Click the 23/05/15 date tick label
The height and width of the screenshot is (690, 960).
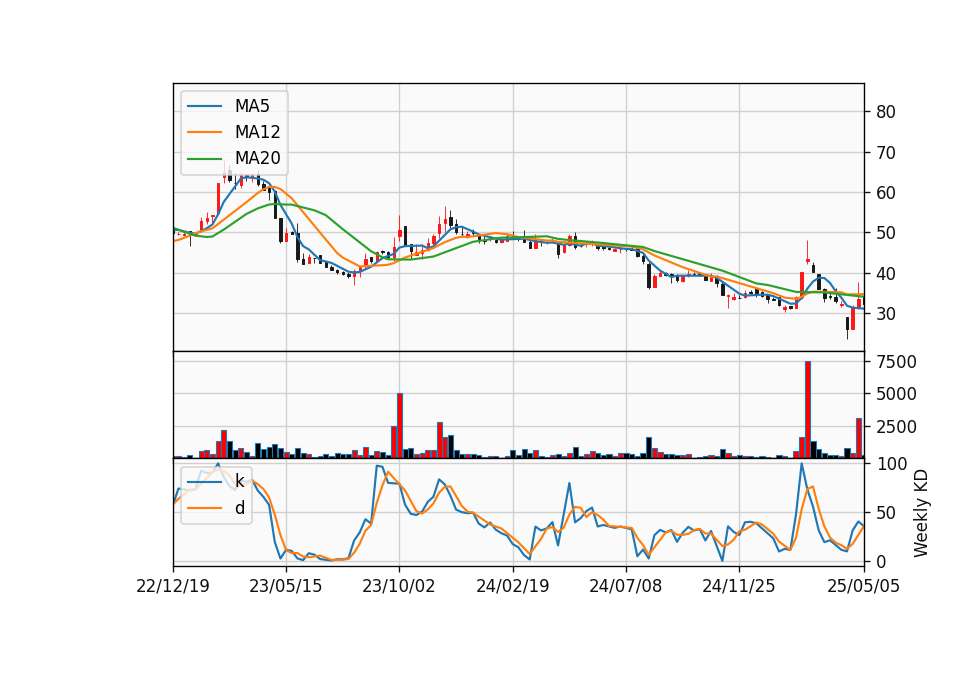(285, 586)
